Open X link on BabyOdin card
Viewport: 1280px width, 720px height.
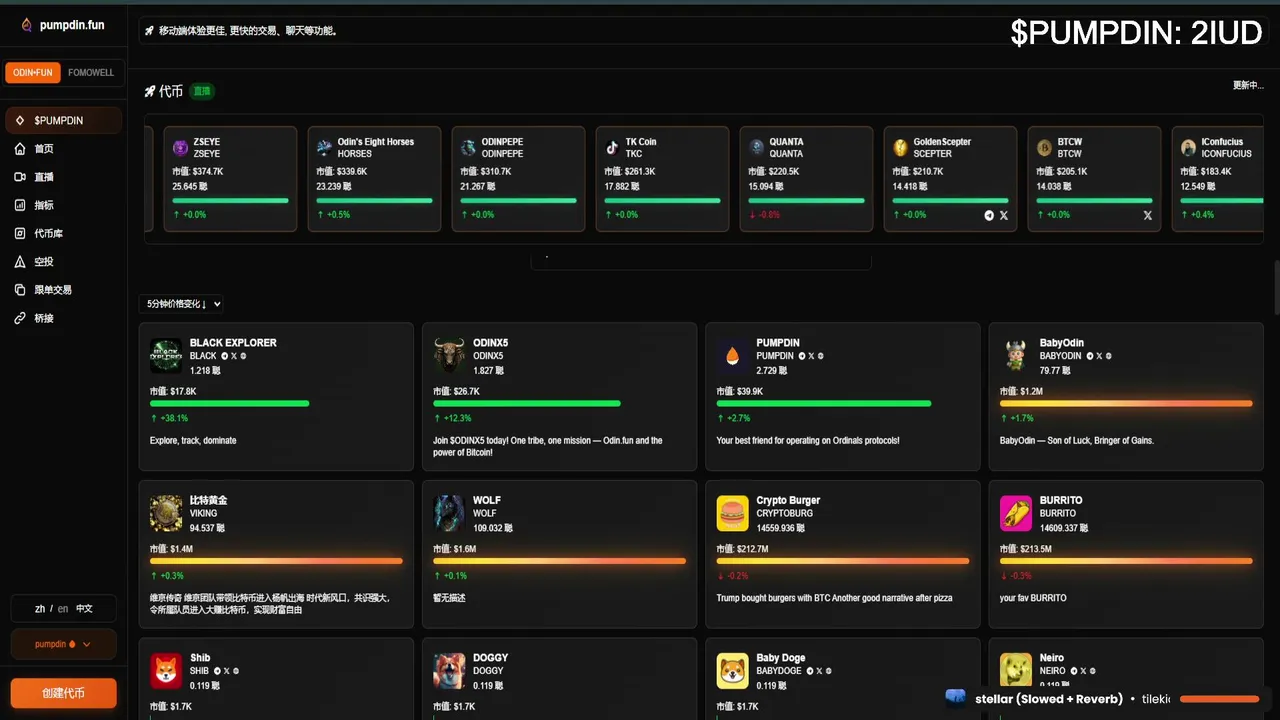1099,356
